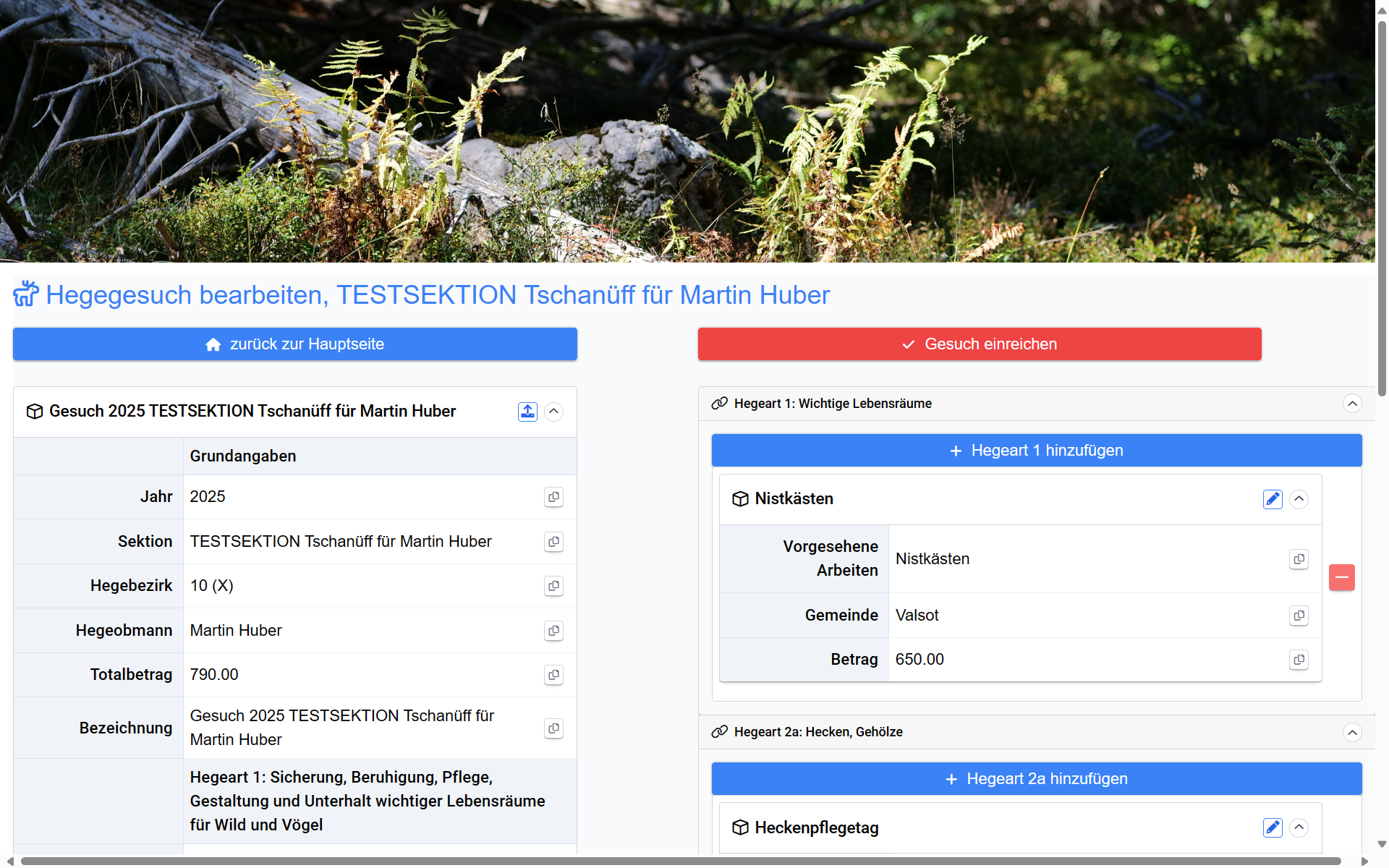Screen dimensions: 1389x868
Task: Collapse Hegeart 2a: Hecken, Gehölze section
Action: (1351, 732)
